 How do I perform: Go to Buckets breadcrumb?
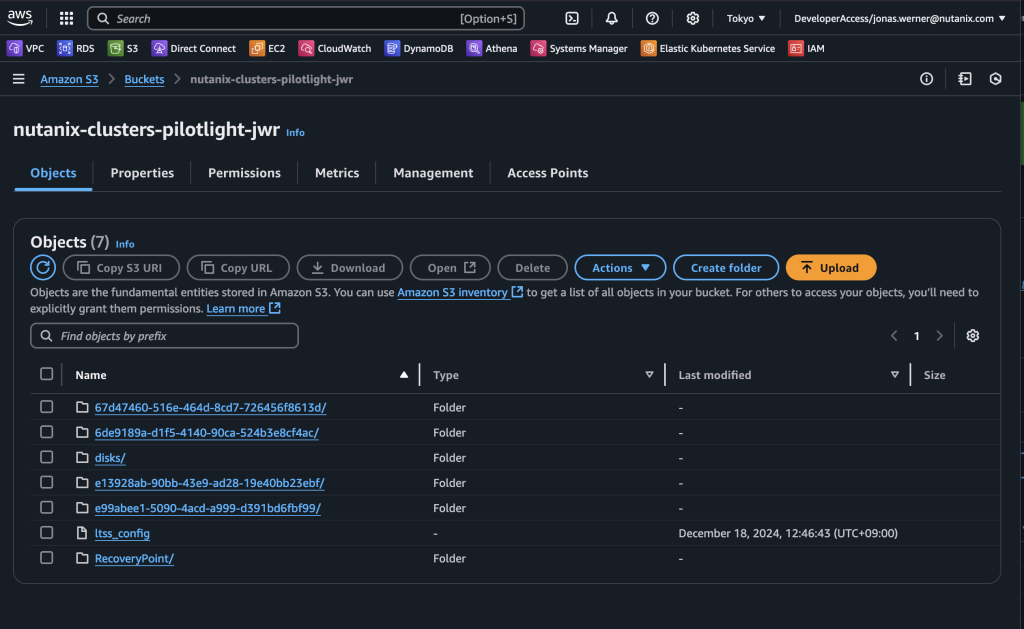[144, 79]
